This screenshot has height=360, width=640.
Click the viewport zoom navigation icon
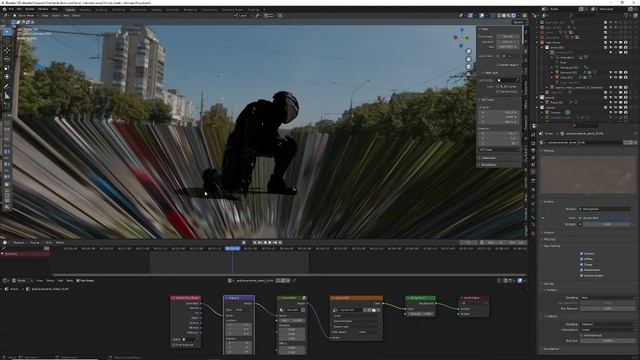(469, 51)
